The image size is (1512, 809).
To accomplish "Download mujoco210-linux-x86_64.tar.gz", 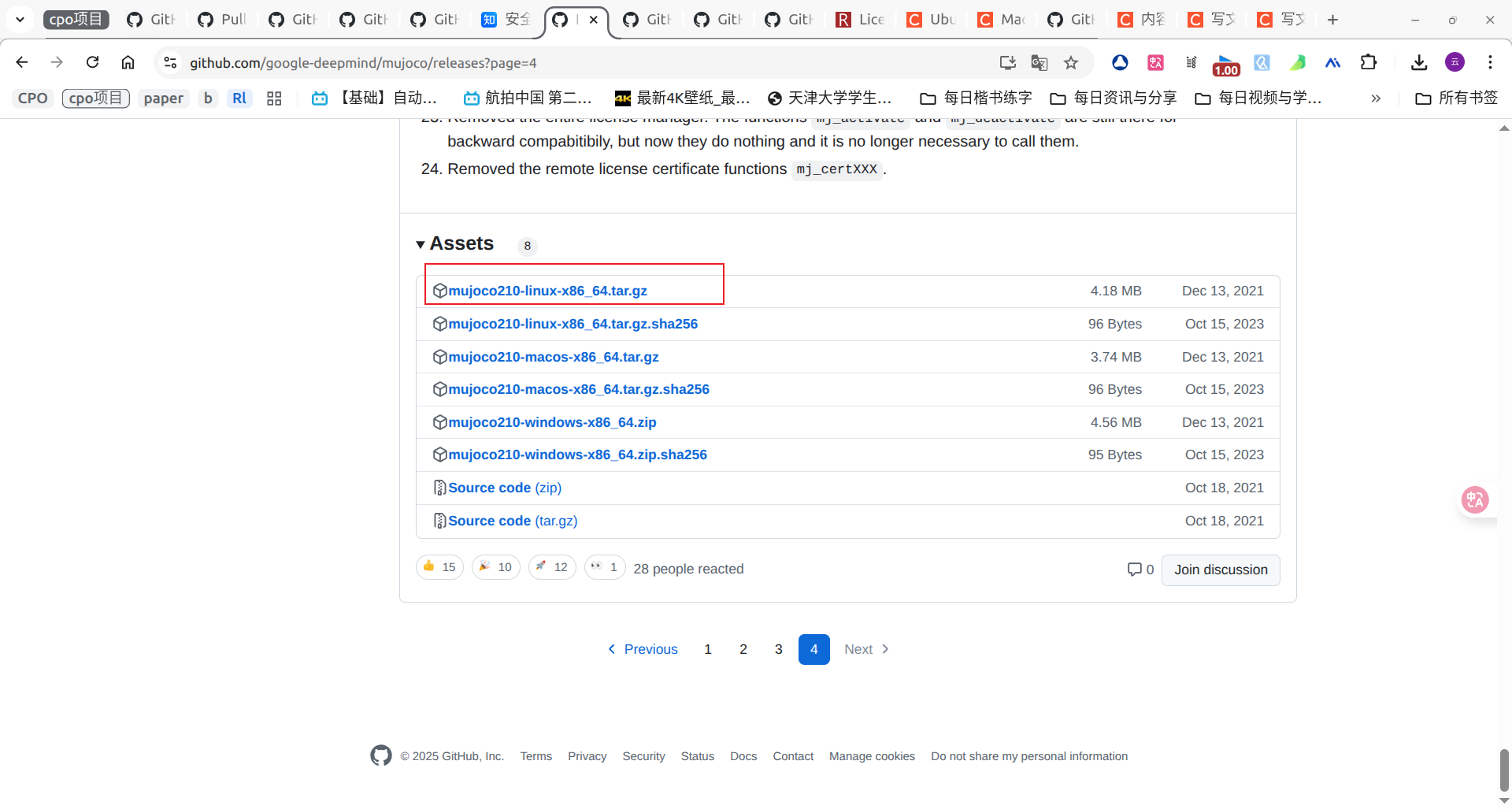I will pyautogui.click(x=547, y=291).
